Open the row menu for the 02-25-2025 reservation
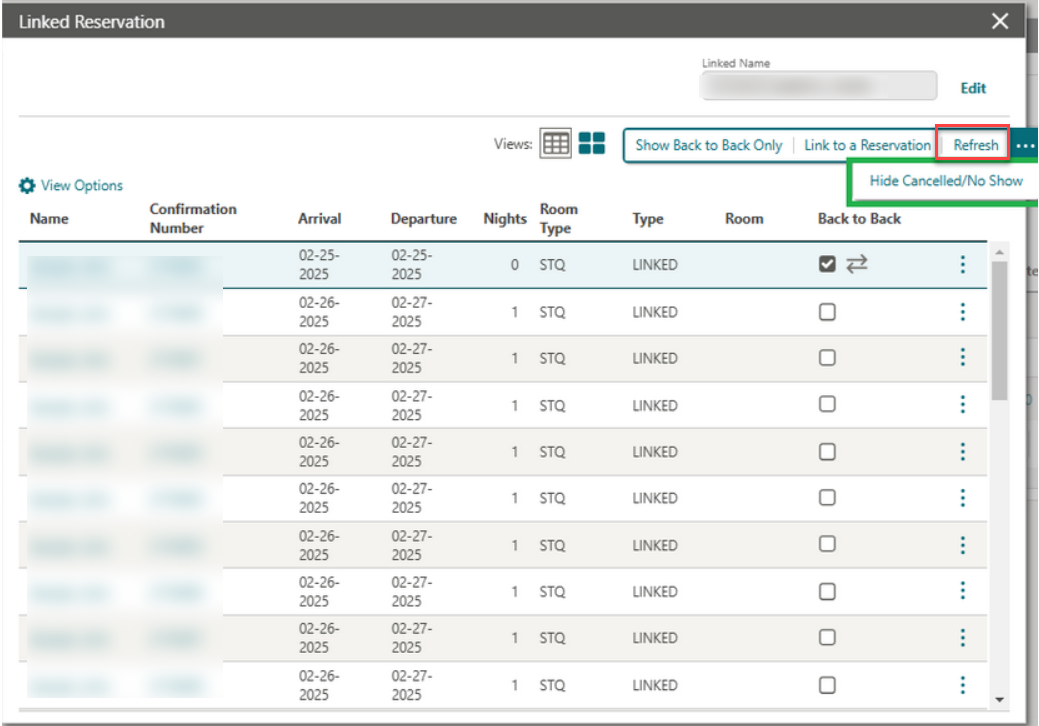1039x726 pixels. point(963,264)
